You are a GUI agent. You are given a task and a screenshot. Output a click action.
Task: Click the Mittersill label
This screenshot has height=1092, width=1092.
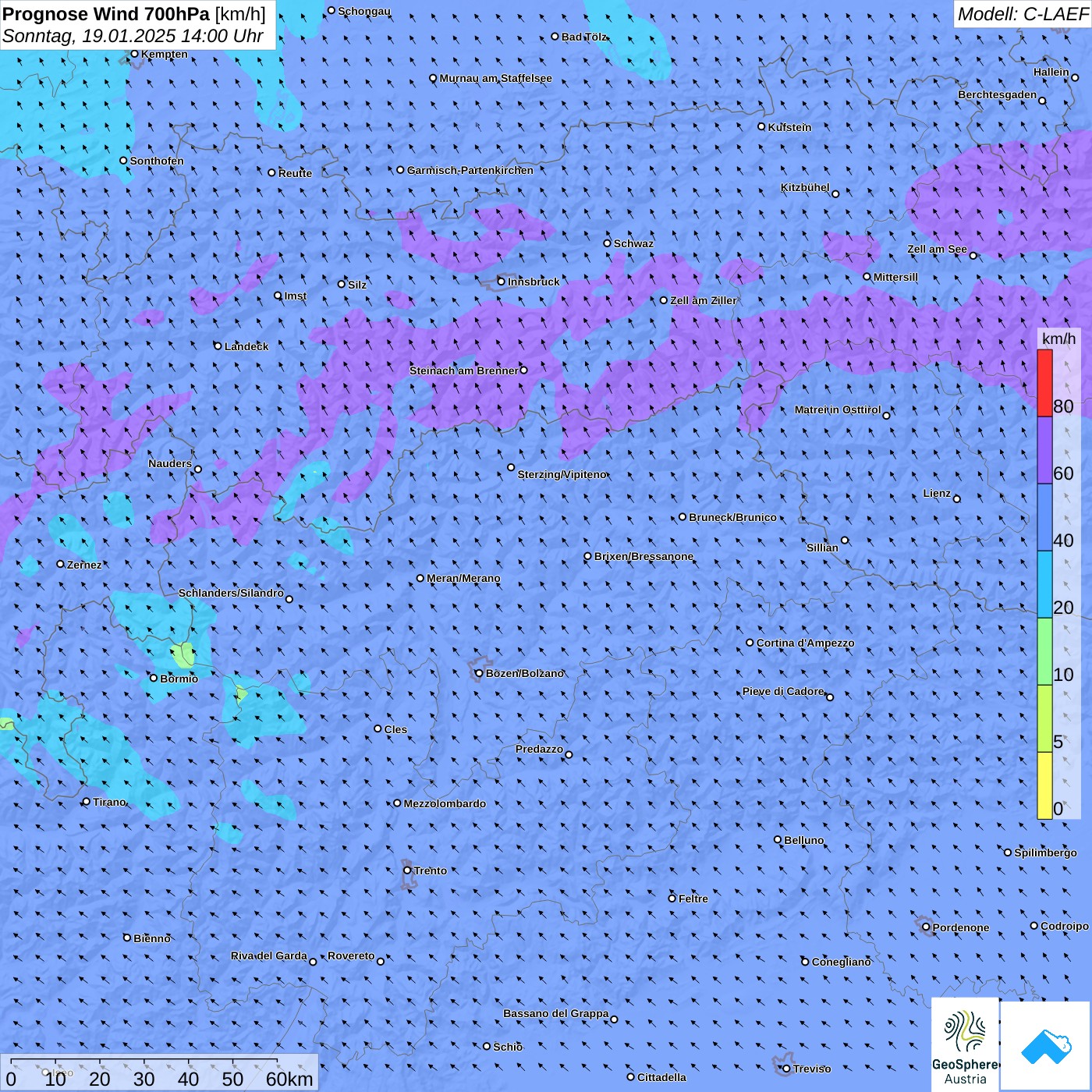click(x=895, y=277)
